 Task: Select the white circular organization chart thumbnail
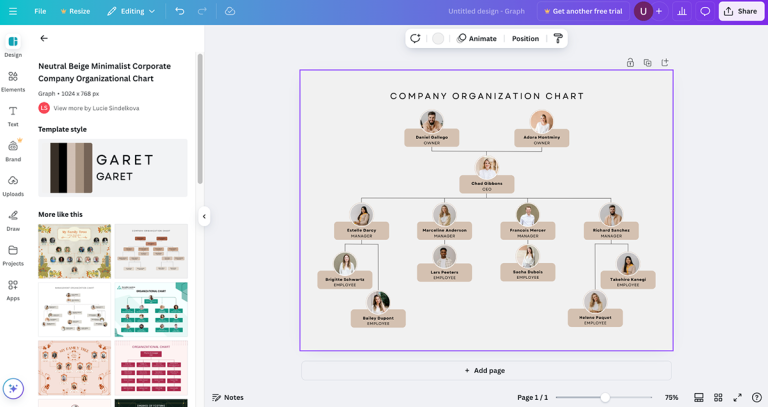point(74,310)
